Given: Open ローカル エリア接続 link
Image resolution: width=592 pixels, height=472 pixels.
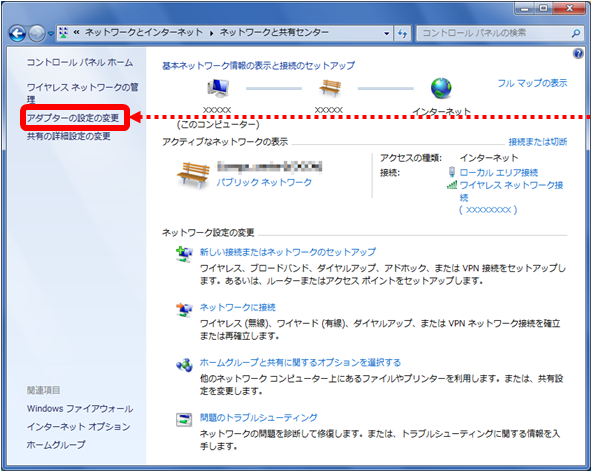Looking at the screenshot, I should click(x=499, y=173).
